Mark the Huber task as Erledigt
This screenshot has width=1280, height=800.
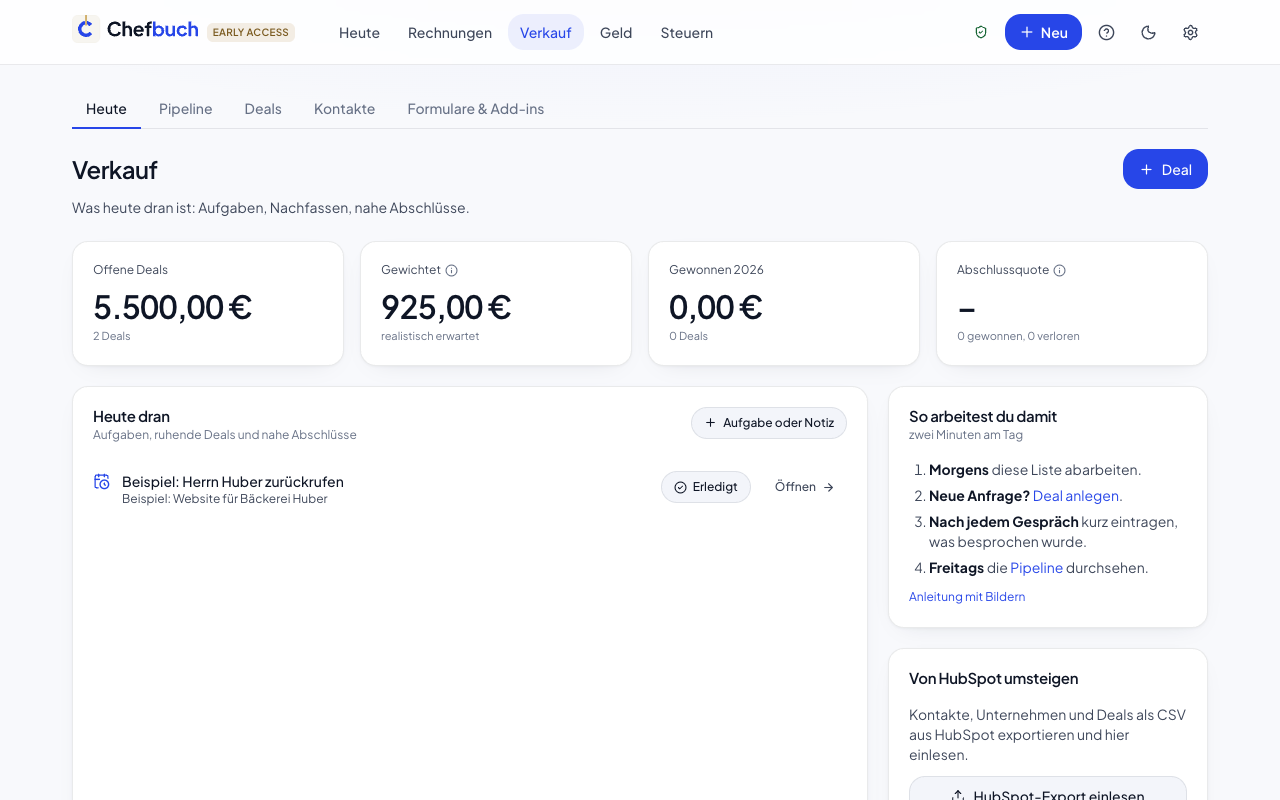706,487
